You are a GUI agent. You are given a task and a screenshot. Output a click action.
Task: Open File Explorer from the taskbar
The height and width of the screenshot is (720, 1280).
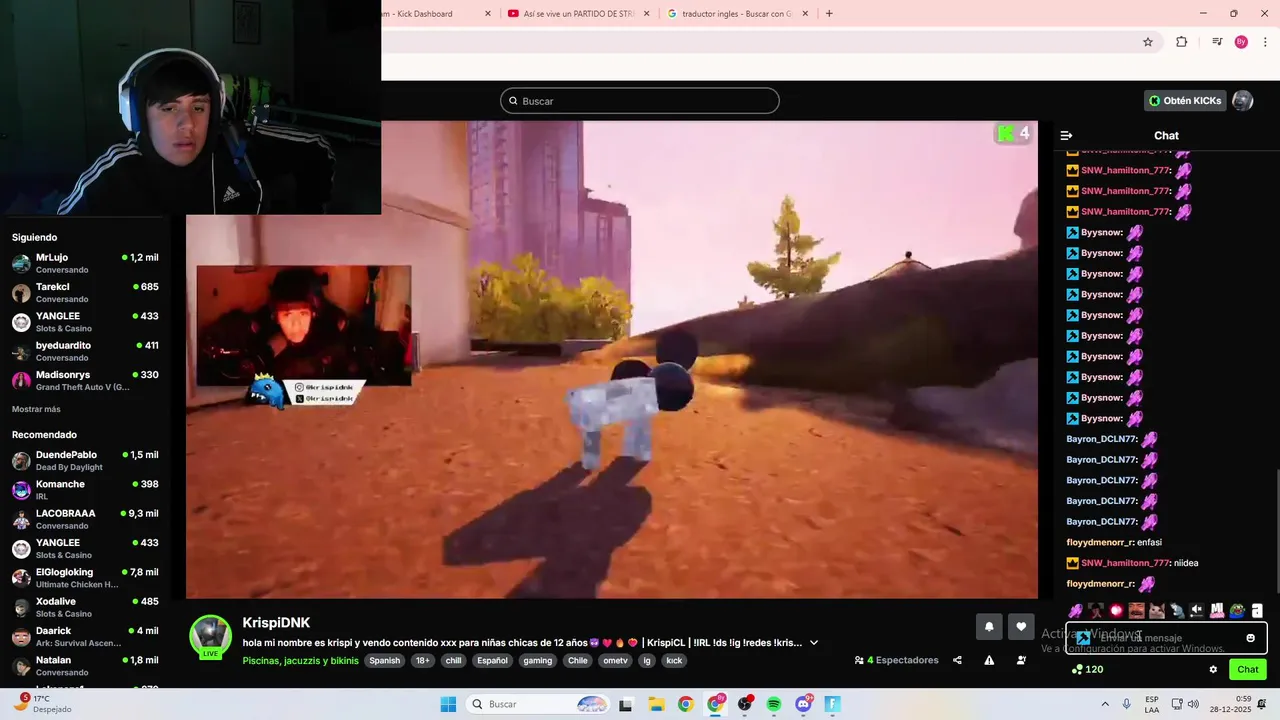point(656,704)
